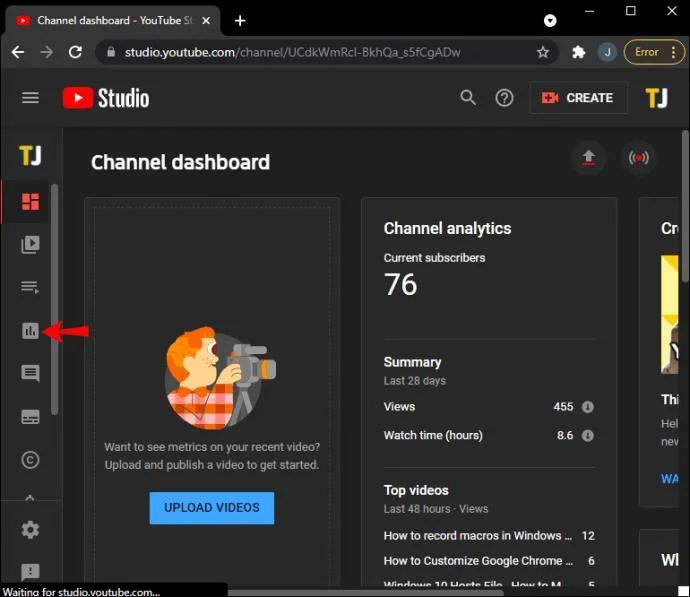
Task: Open the search magnifier icon
Action: 468,98
